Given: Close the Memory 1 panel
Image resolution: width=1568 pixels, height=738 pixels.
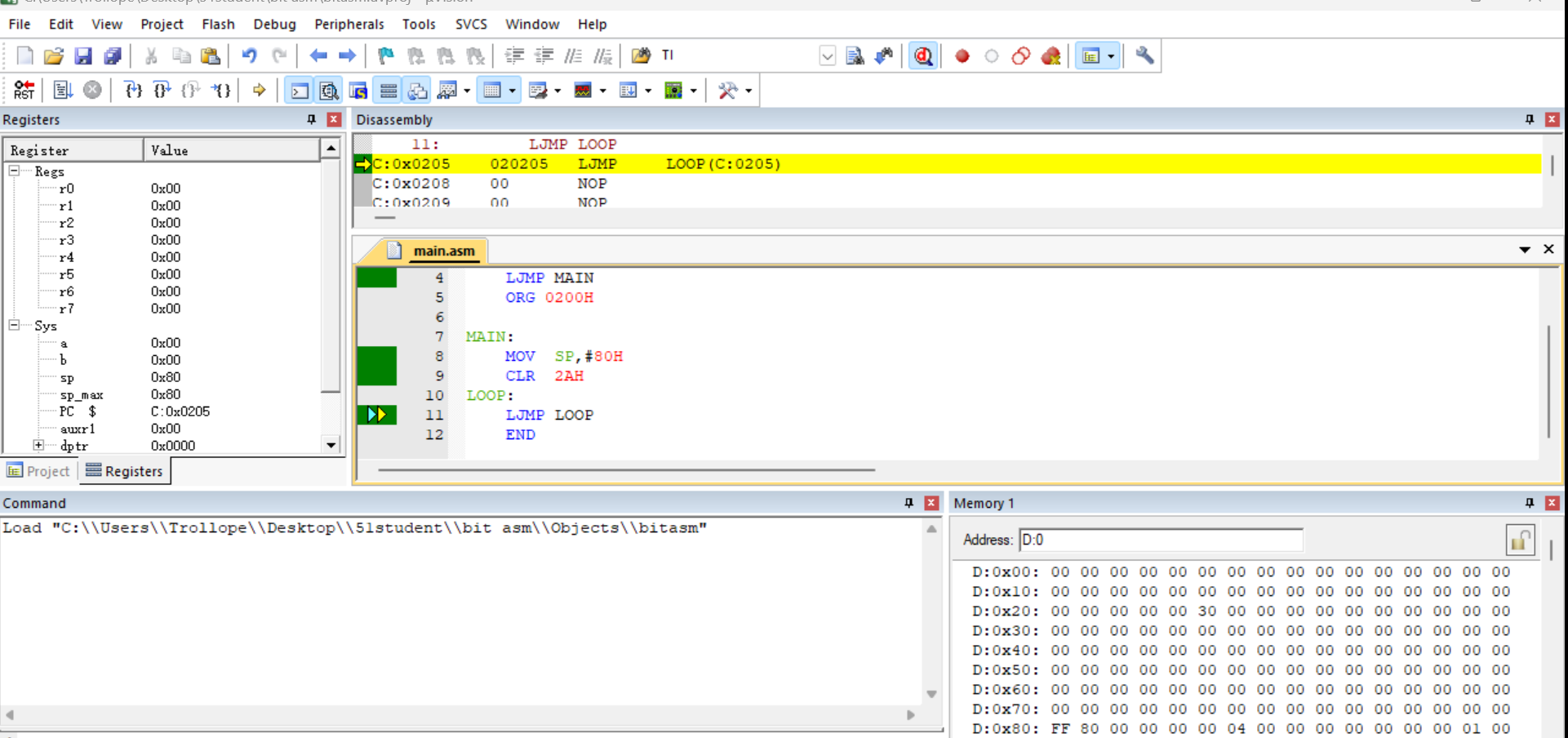Looking at the screenshot, I should coord(1552,503).
